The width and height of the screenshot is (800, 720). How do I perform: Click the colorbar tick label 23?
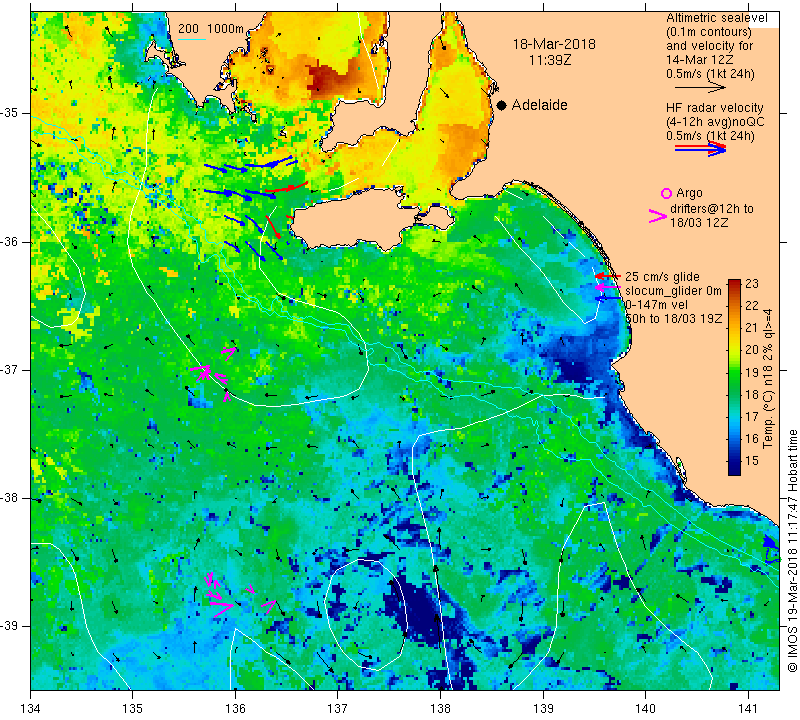pyautogui.click(x=752, y=284)
